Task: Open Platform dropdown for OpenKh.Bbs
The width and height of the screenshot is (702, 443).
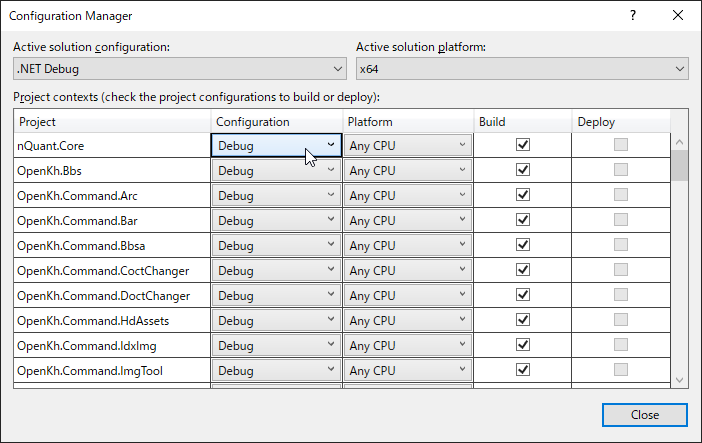Action: [x=408, y=170]
